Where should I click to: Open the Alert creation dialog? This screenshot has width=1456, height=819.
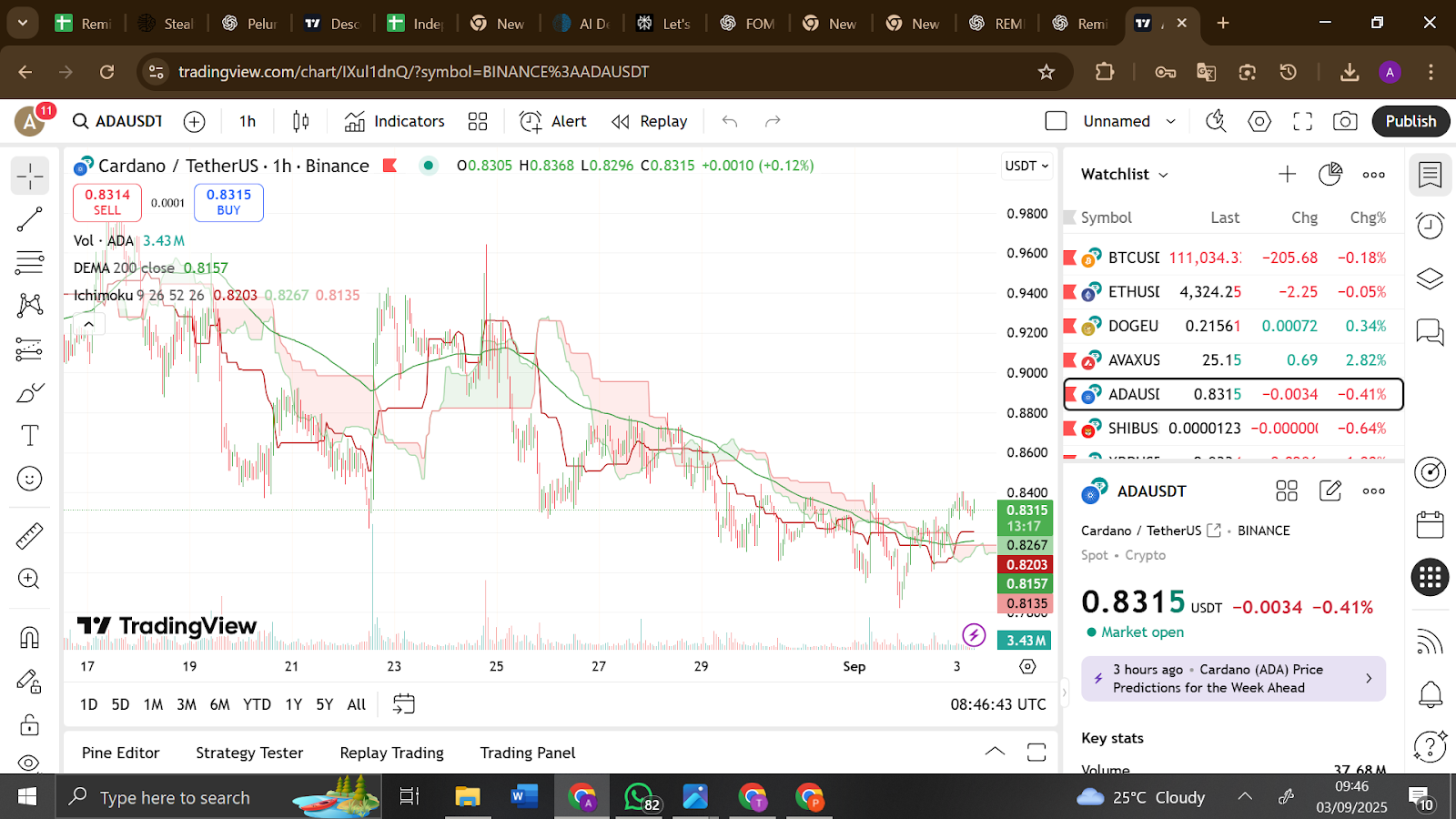click(553, 121)
